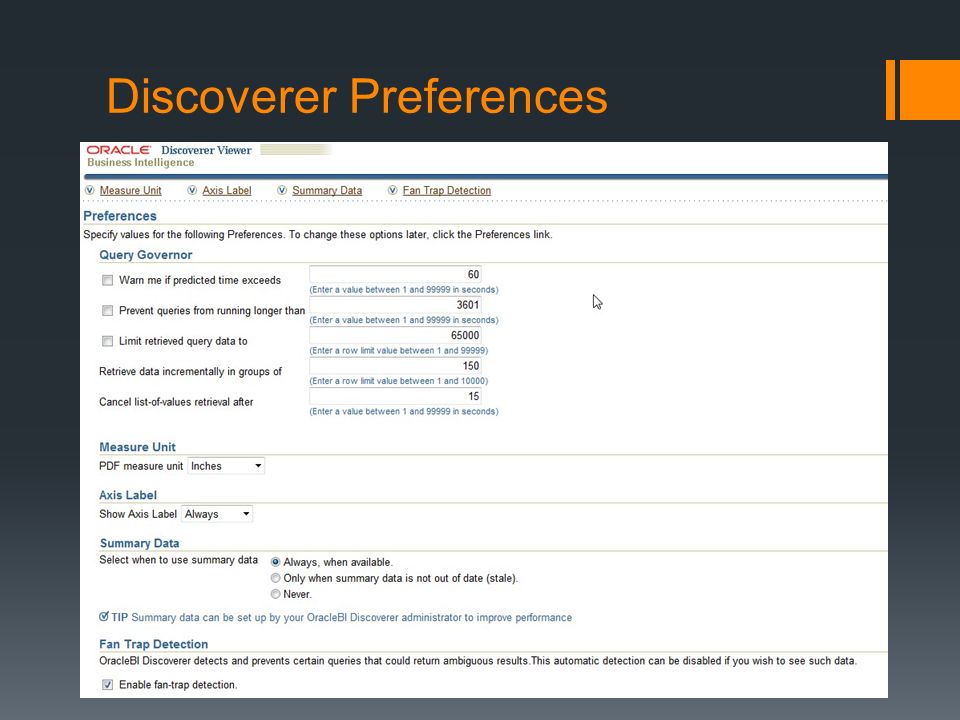
Task: Open the PDF measure unit dropdown
Action: 226,466
